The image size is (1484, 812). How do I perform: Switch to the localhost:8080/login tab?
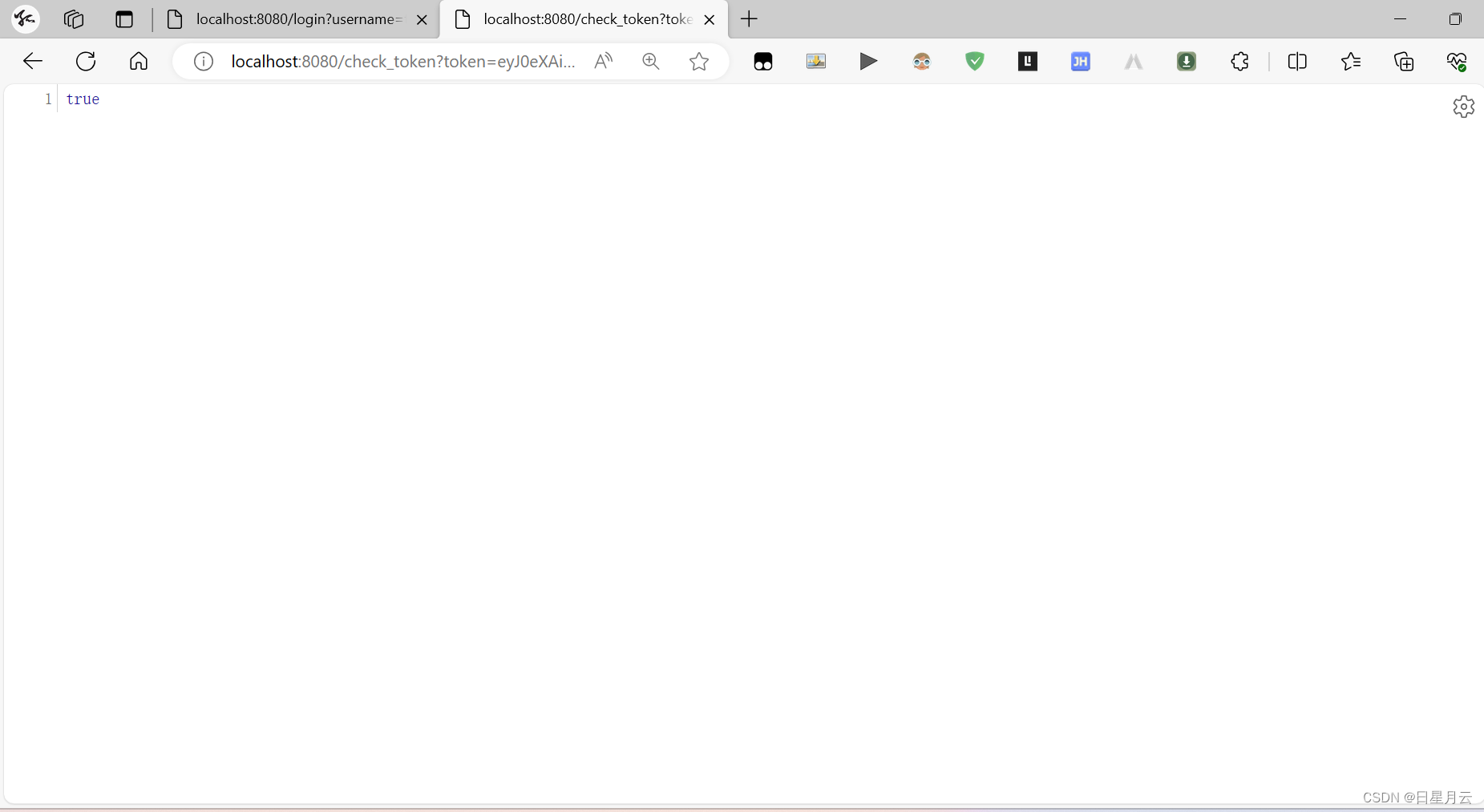click(x=297, y=19)
